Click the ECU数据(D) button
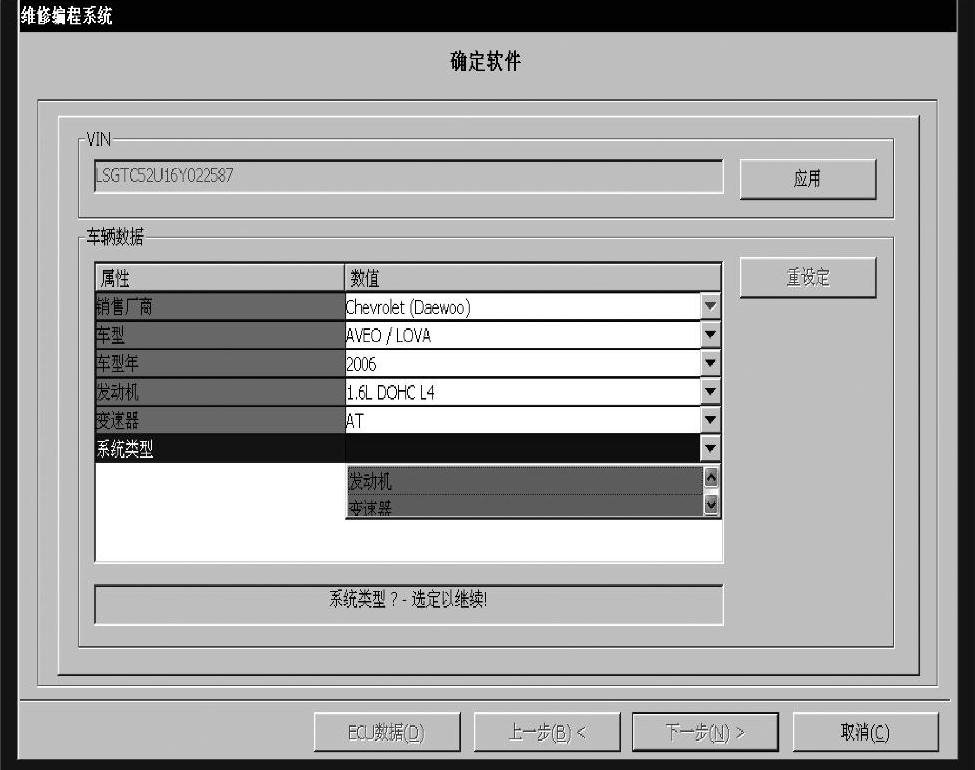Image resolution: width=975 pixels, height=770 pixels. (387, 733)
